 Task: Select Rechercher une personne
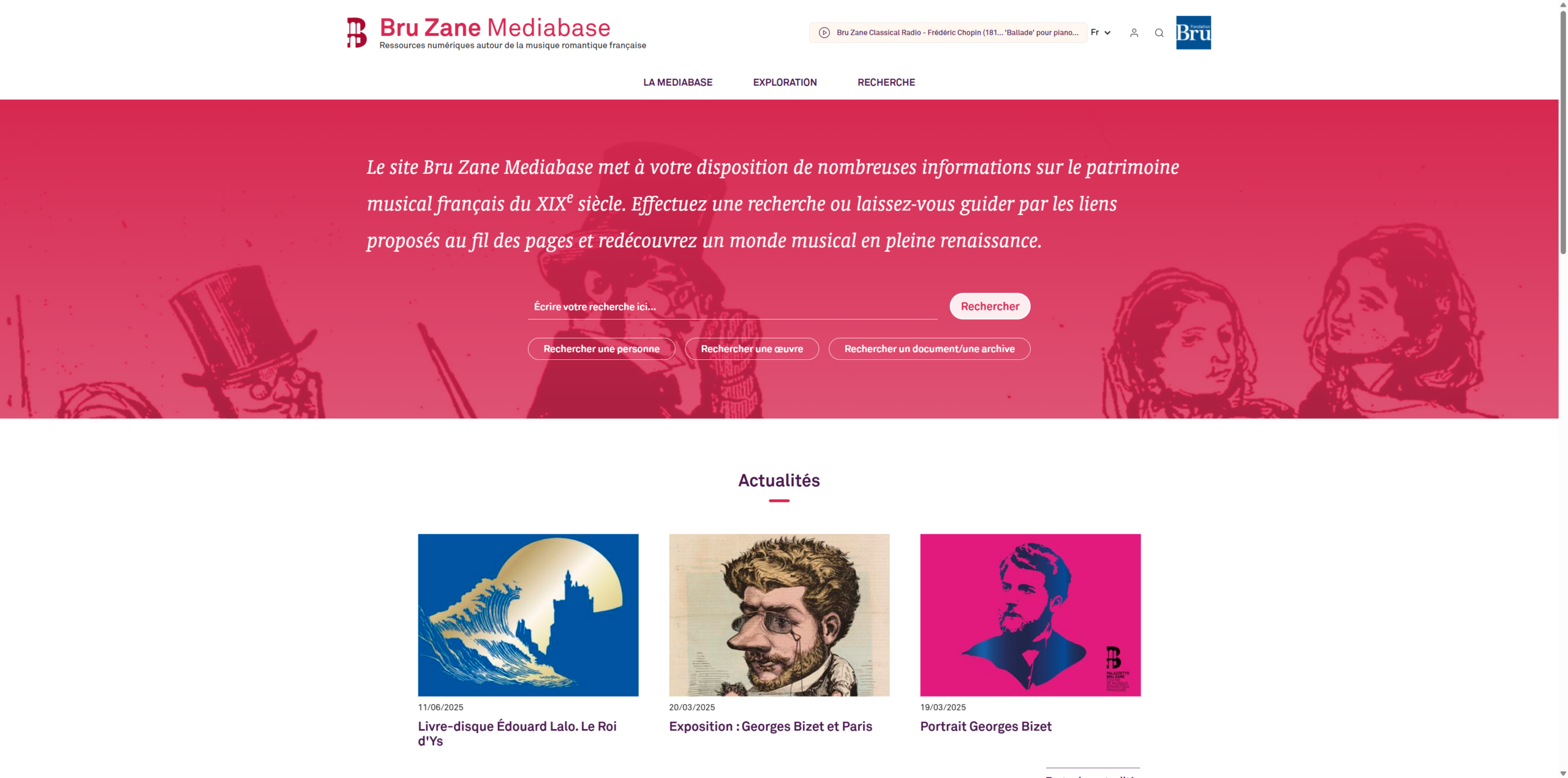point(601,349)
